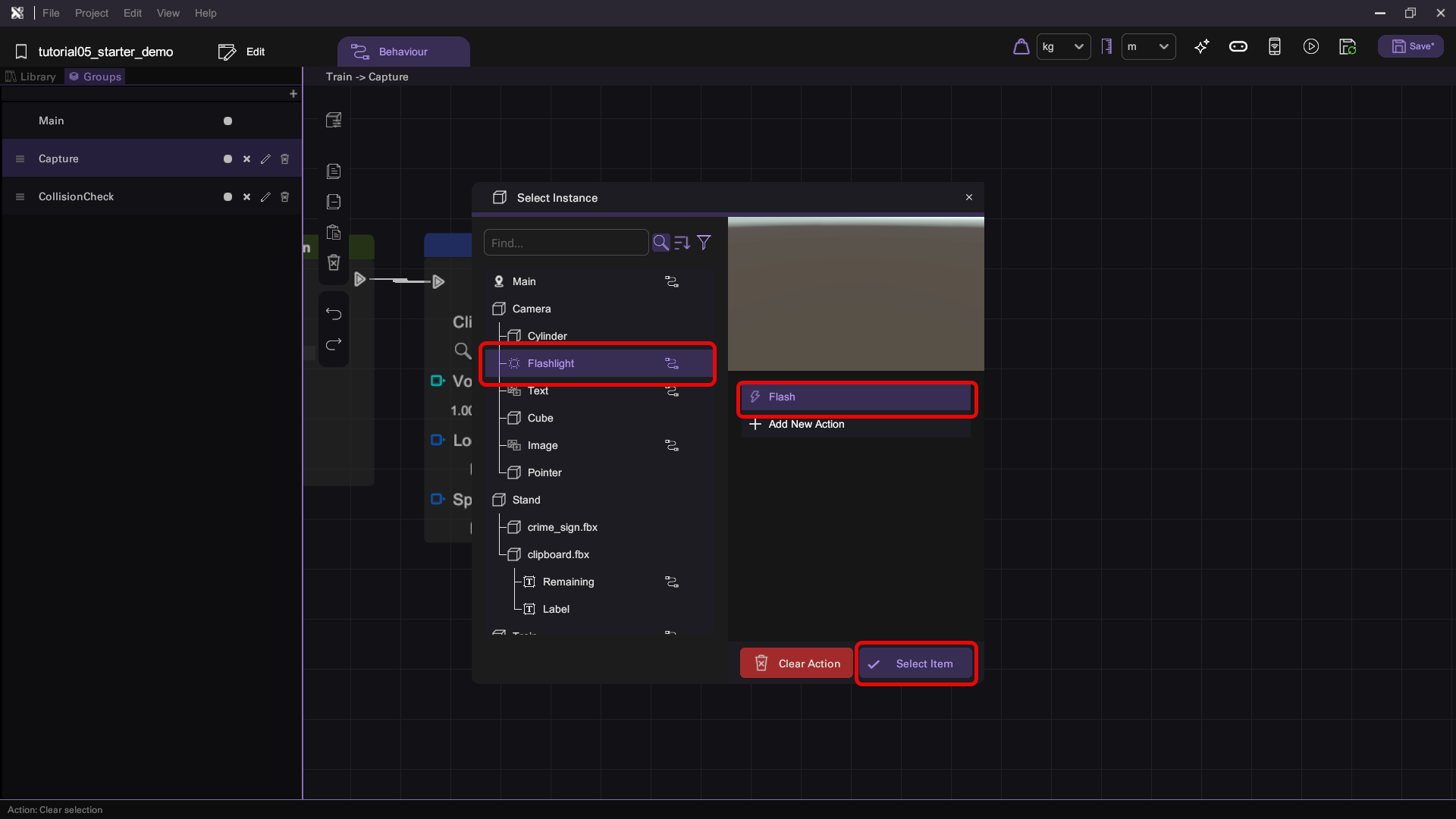Open the Project menu
The height and width of the screenshot is (819, 1456).
coord(92,13)
